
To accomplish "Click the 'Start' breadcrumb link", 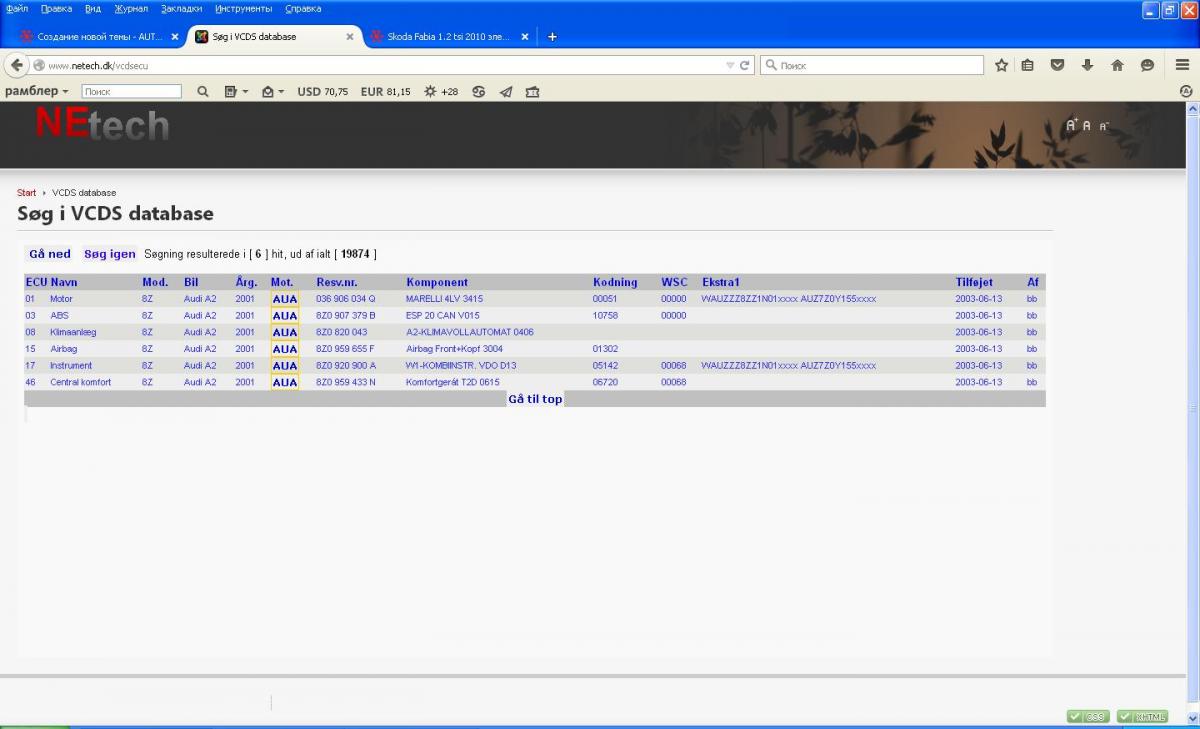I will [27, 193].
